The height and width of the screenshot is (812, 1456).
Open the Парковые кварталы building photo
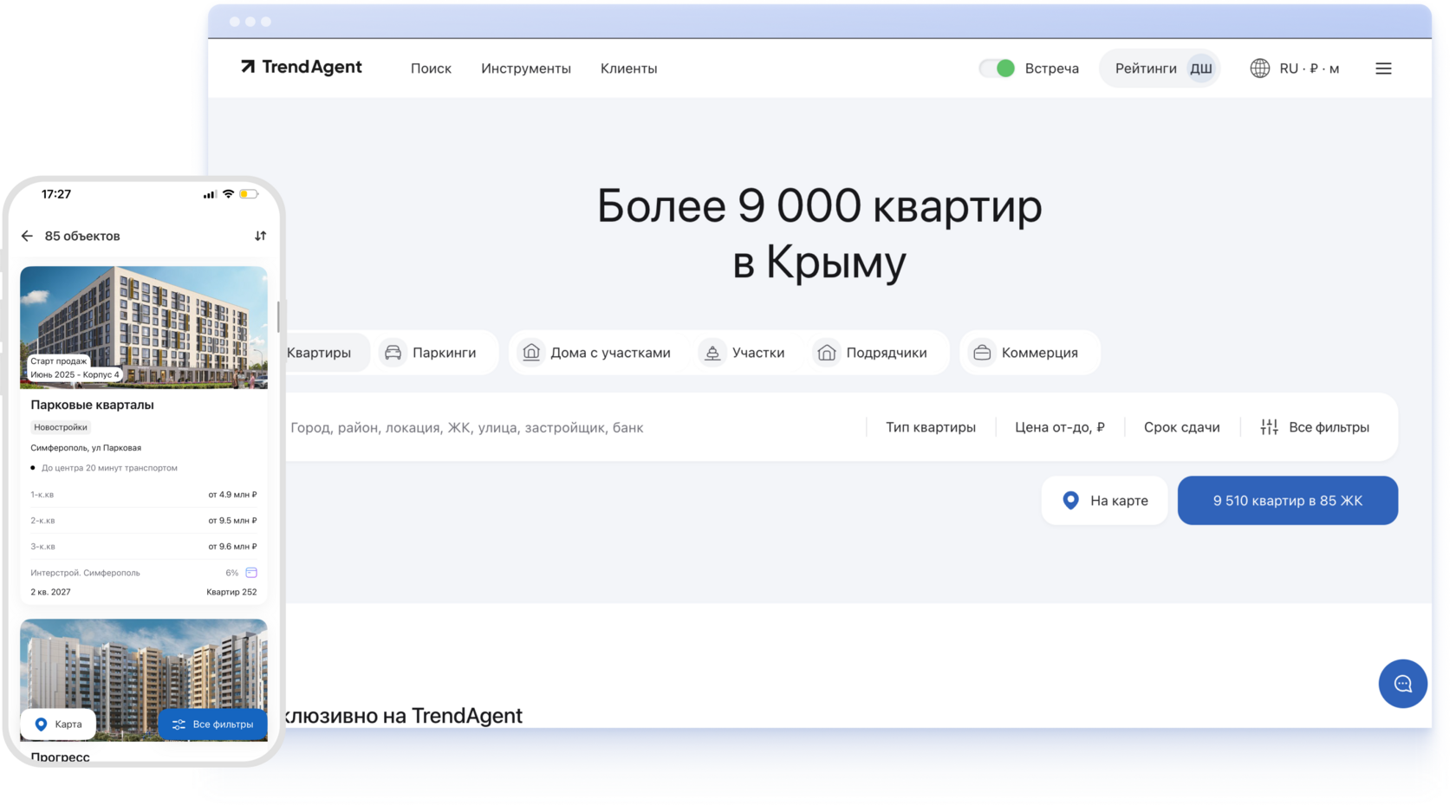point(144,328)
